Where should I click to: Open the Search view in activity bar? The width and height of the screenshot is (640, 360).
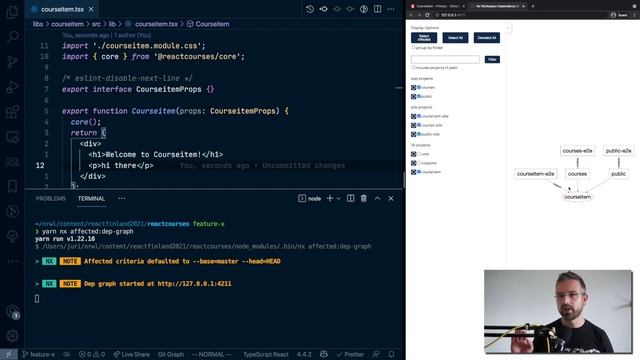pyautogui.click(x=12, y=37)
